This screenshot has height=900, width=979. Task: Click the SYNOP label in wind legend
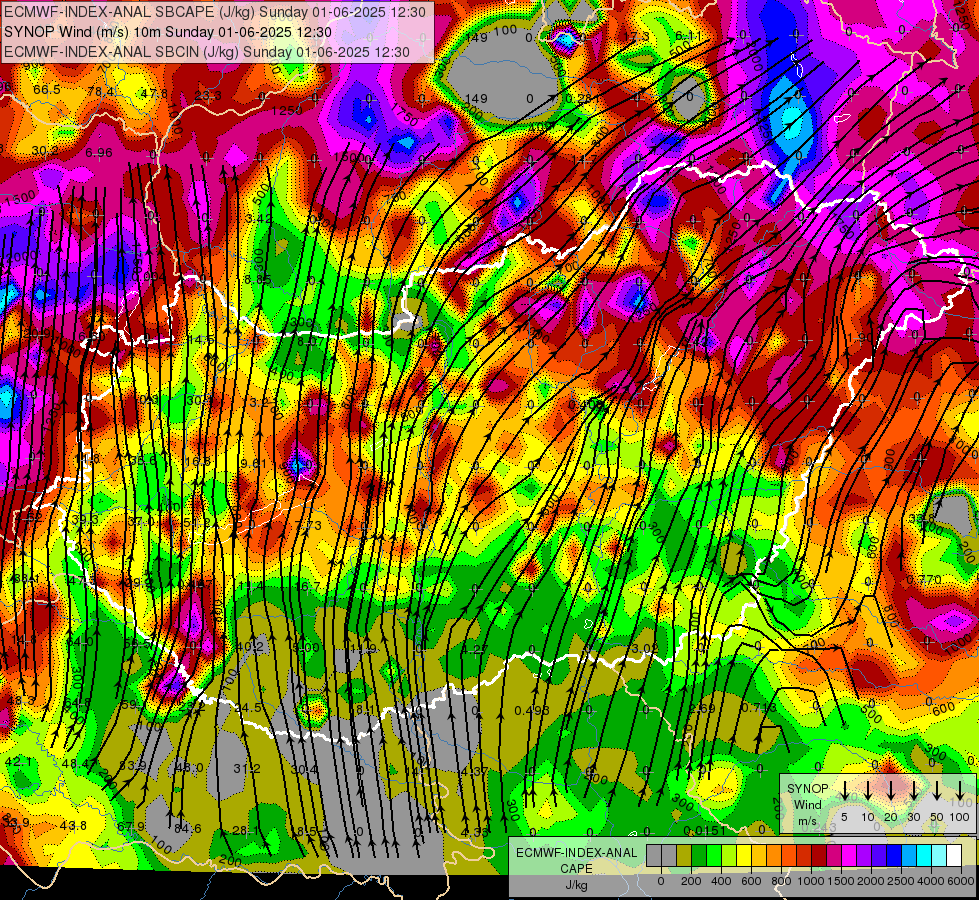807,789
